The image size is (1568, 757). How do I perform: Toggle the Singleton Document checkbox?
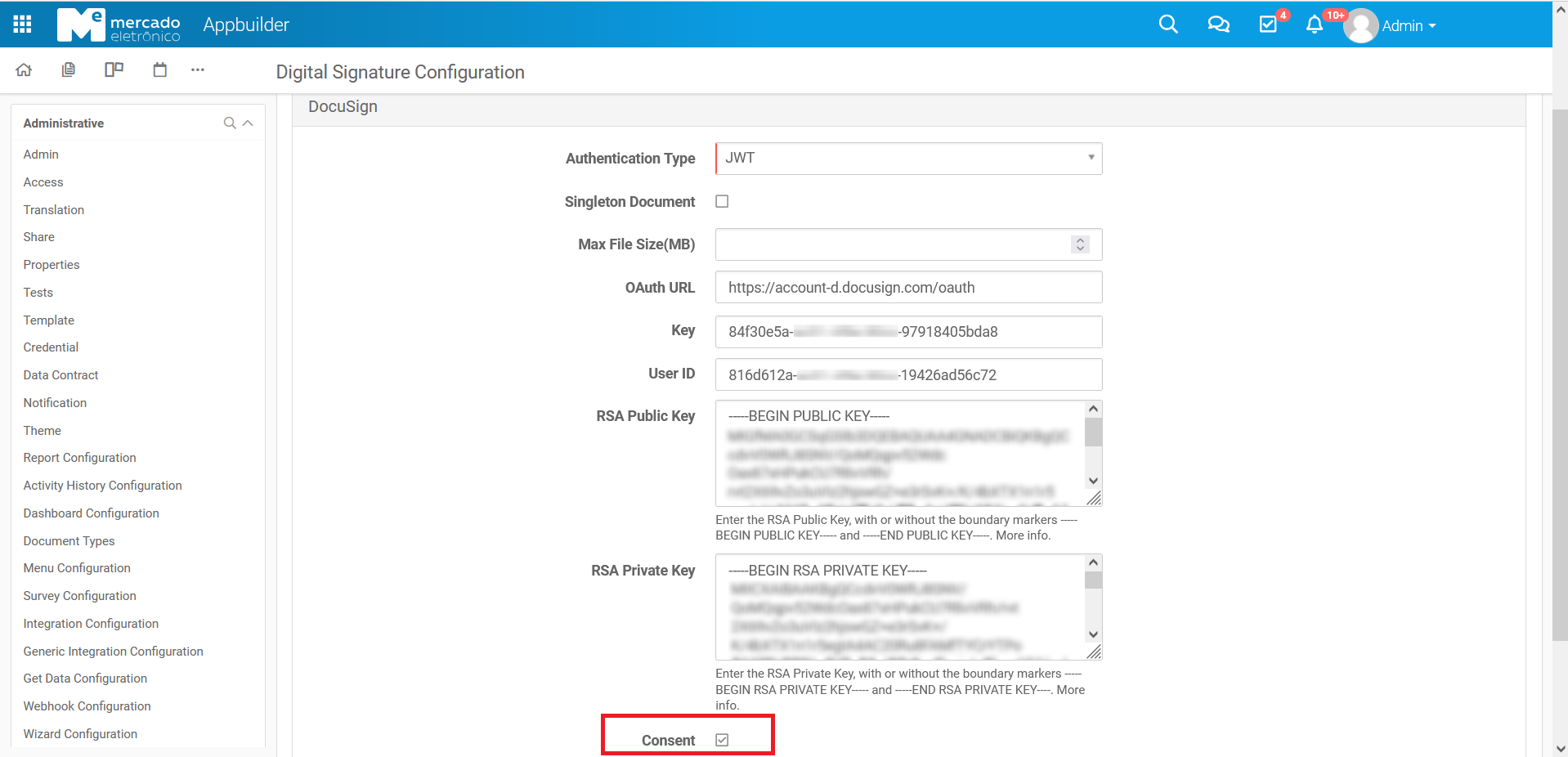(x=722, y=202)
